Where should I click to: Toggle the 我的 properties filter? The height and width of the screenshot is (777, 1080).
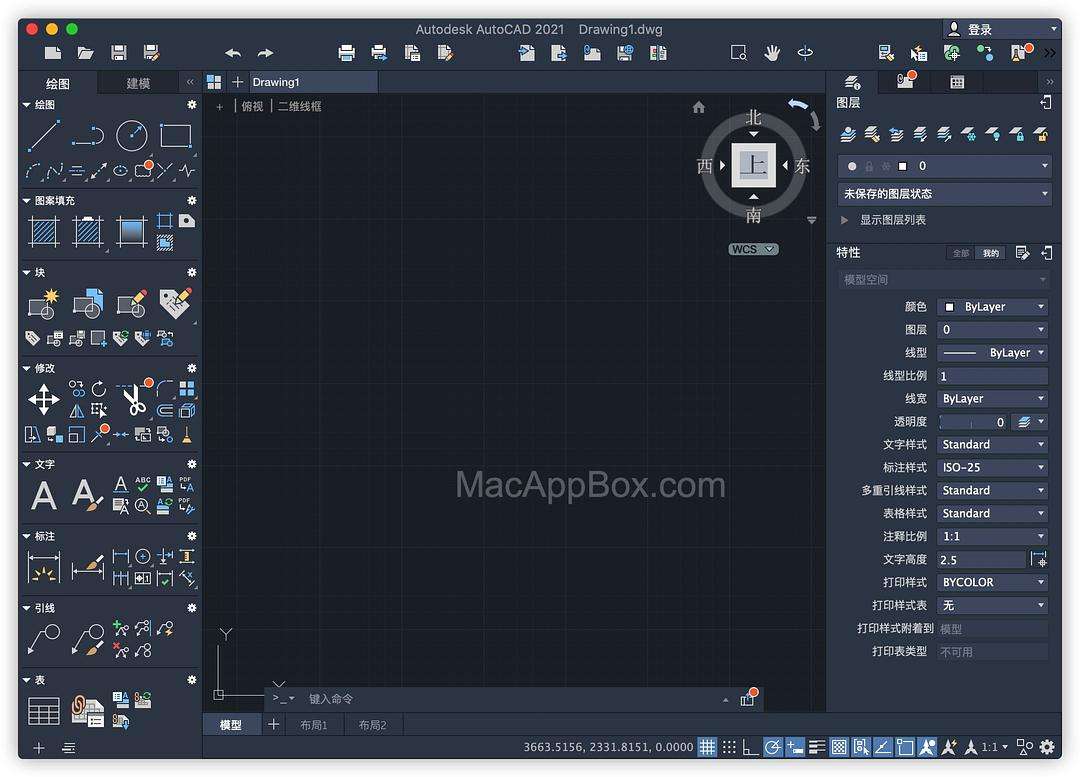(x=990, y=253)
